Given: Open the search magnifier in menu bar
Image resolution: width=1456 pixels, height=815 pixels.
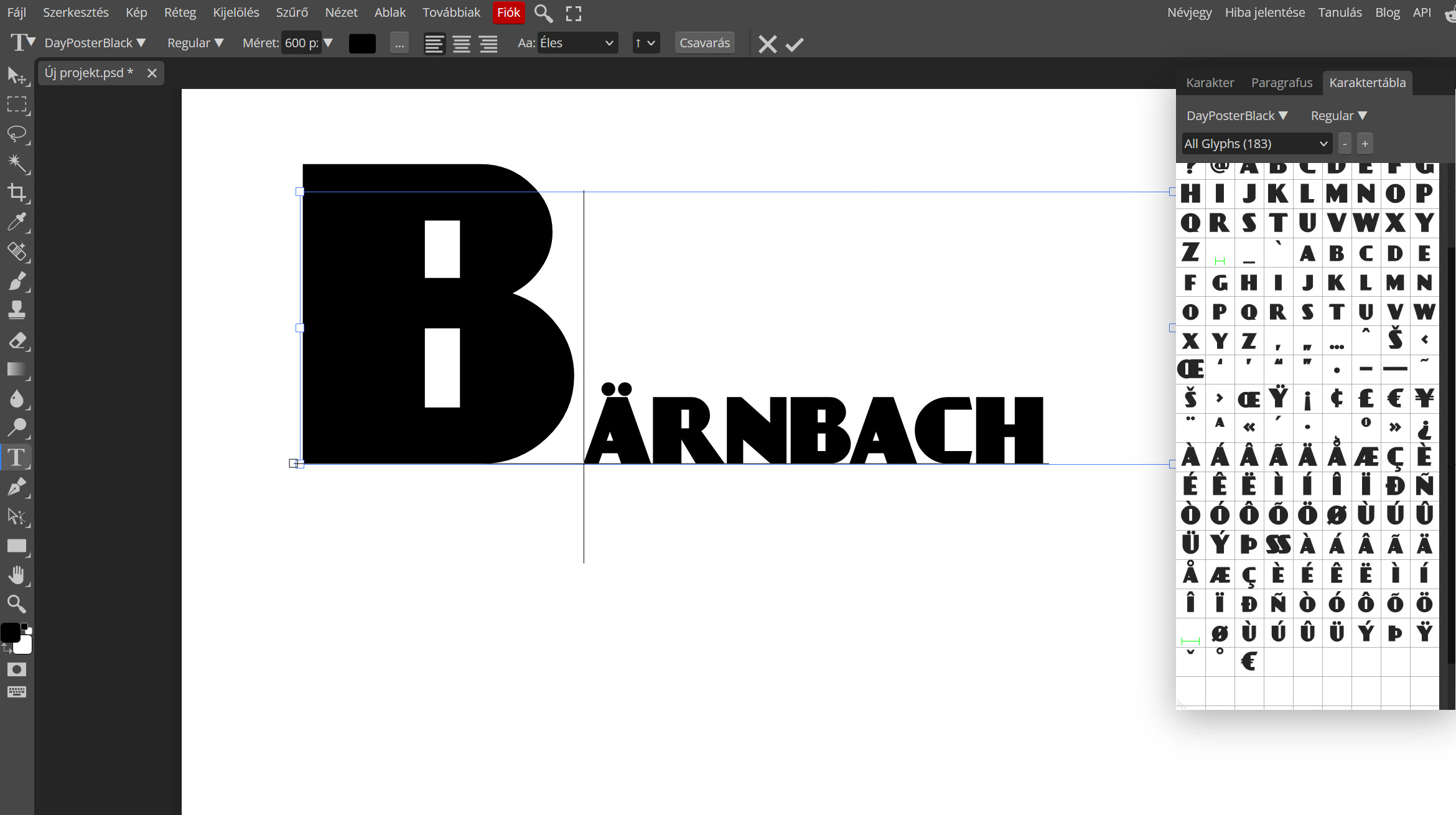Looking at the screenshot, I should [x=543, y=13].
